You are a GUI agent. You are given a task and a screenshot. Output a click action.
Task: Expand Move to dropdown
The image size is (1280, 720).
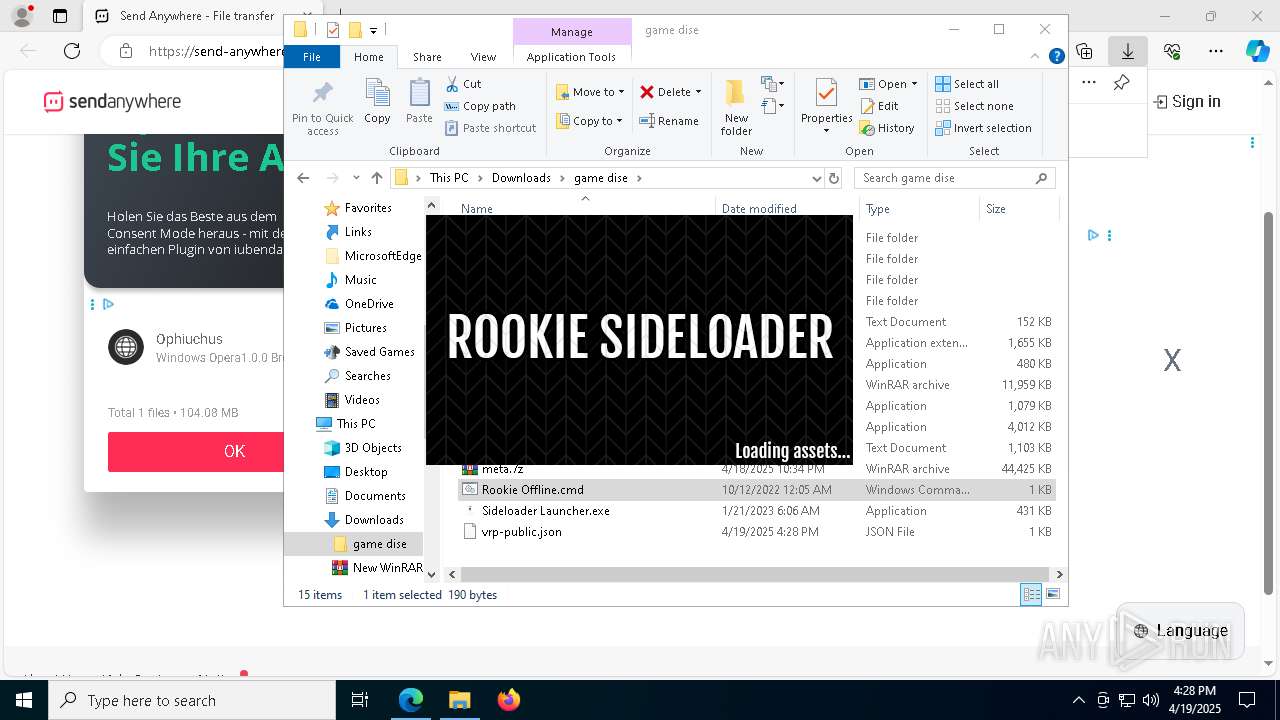(621, 92)
